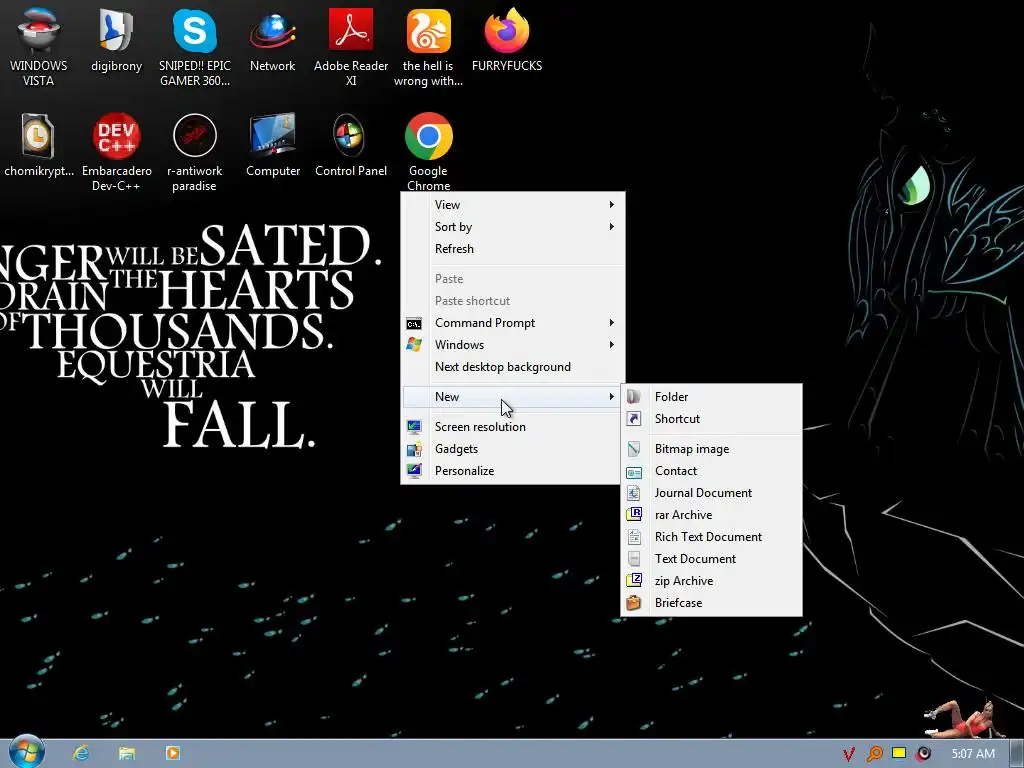Image resolution: width=1024 pixels, height=768 pixels.
Task: Click the yellow square tray icon
Action: [899, 753]
